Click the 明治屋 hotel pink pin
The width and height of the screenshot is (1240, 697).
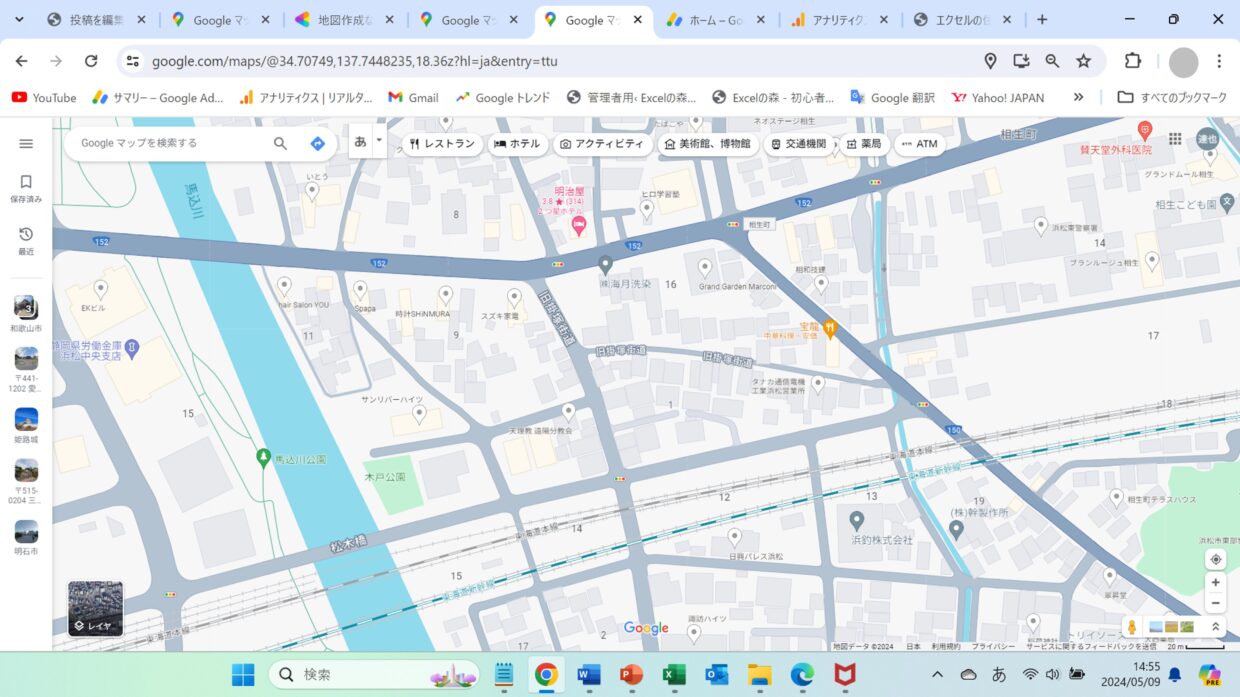pos(578,227)
